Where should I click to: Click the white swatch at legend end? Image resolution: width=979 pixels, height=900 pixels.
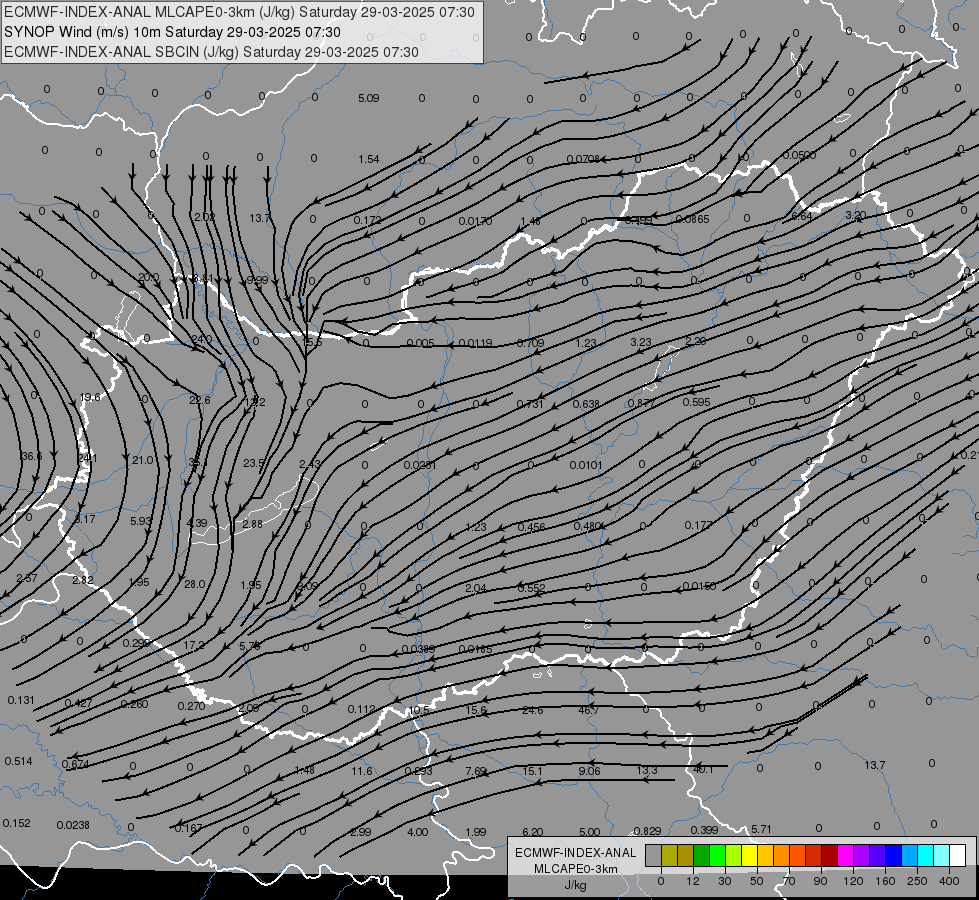click(957, 855)
